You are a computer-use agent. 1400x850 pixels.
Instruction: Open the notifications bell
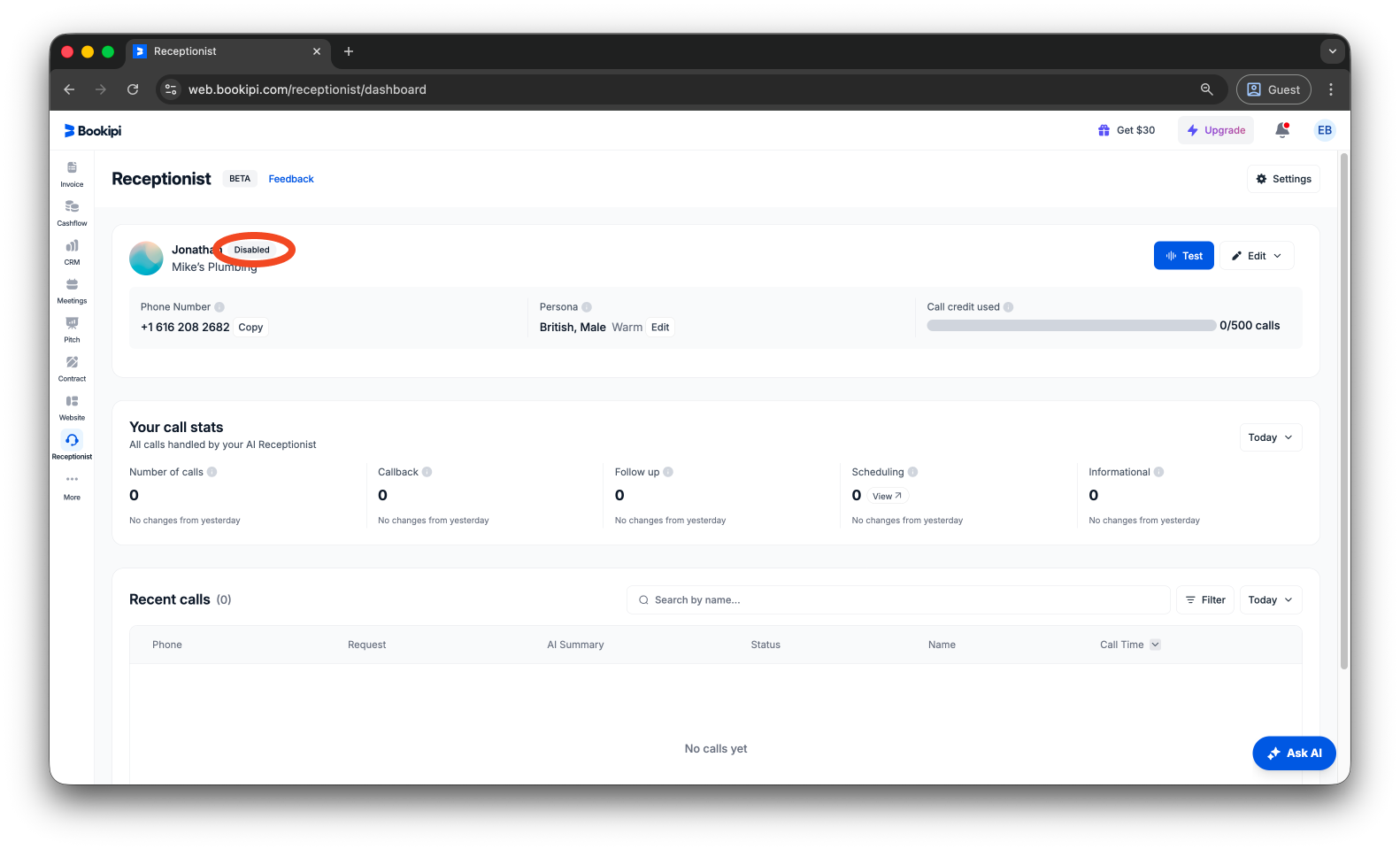click(x=1281, y=130)
